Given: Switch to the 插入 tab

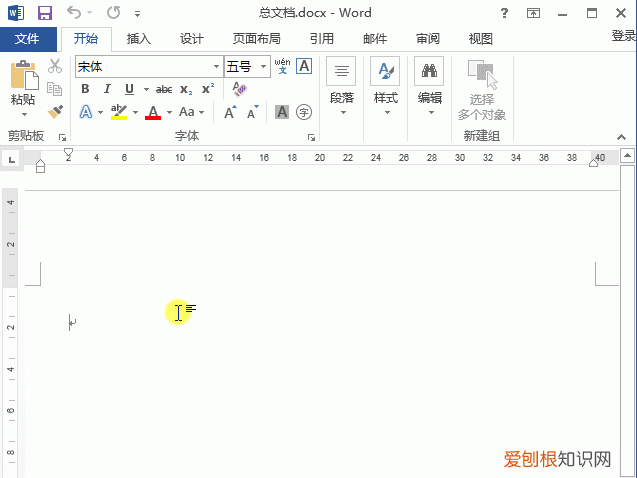Looking at the screenshot, I should coord(139,39).
